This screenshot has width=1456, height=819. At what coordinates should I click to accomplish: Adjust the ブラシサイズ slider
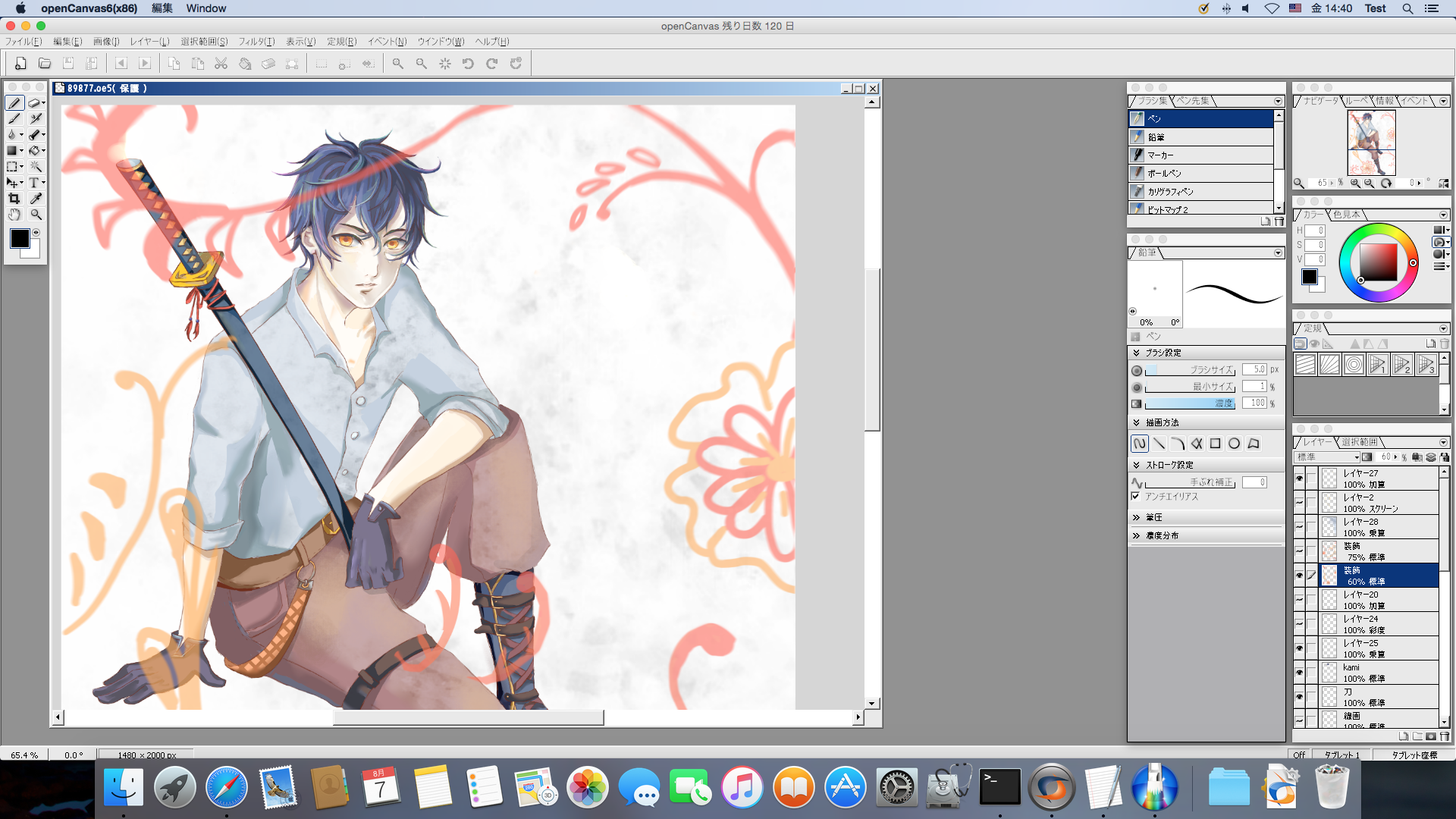click(x=1190, y=370)
